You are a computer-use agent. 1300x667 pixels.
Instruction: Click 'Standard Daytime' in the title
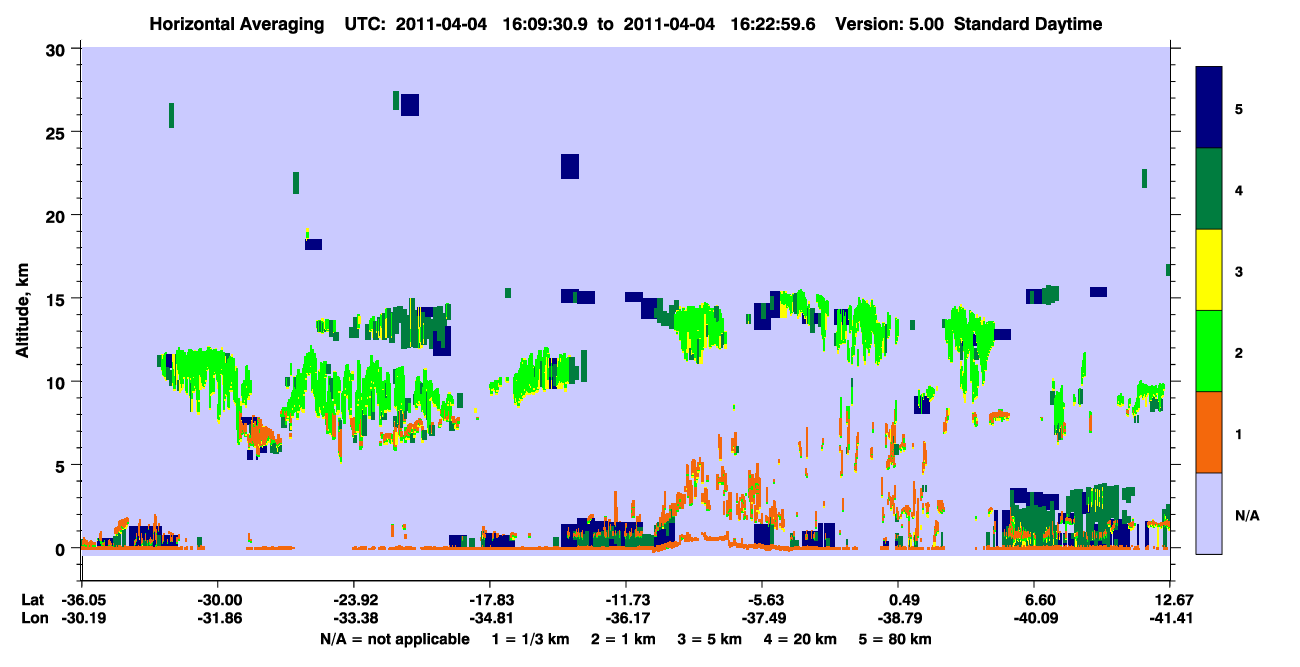(1028, 24)
